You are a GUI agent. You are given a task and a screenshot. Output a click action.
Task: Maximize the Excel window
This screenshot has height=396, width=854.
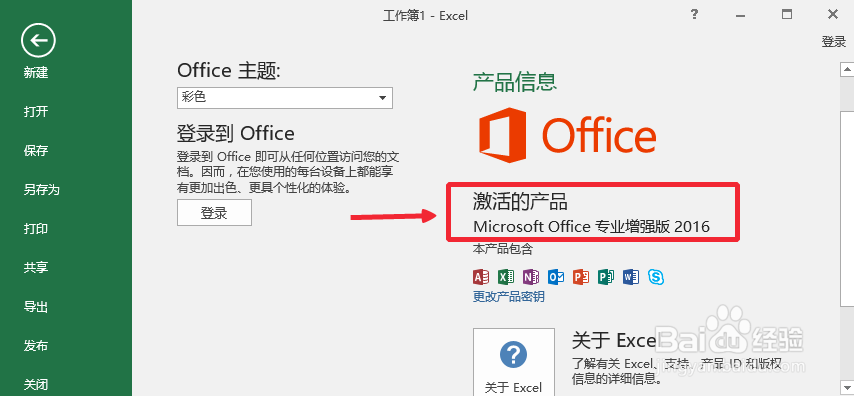tap(787, 15)
